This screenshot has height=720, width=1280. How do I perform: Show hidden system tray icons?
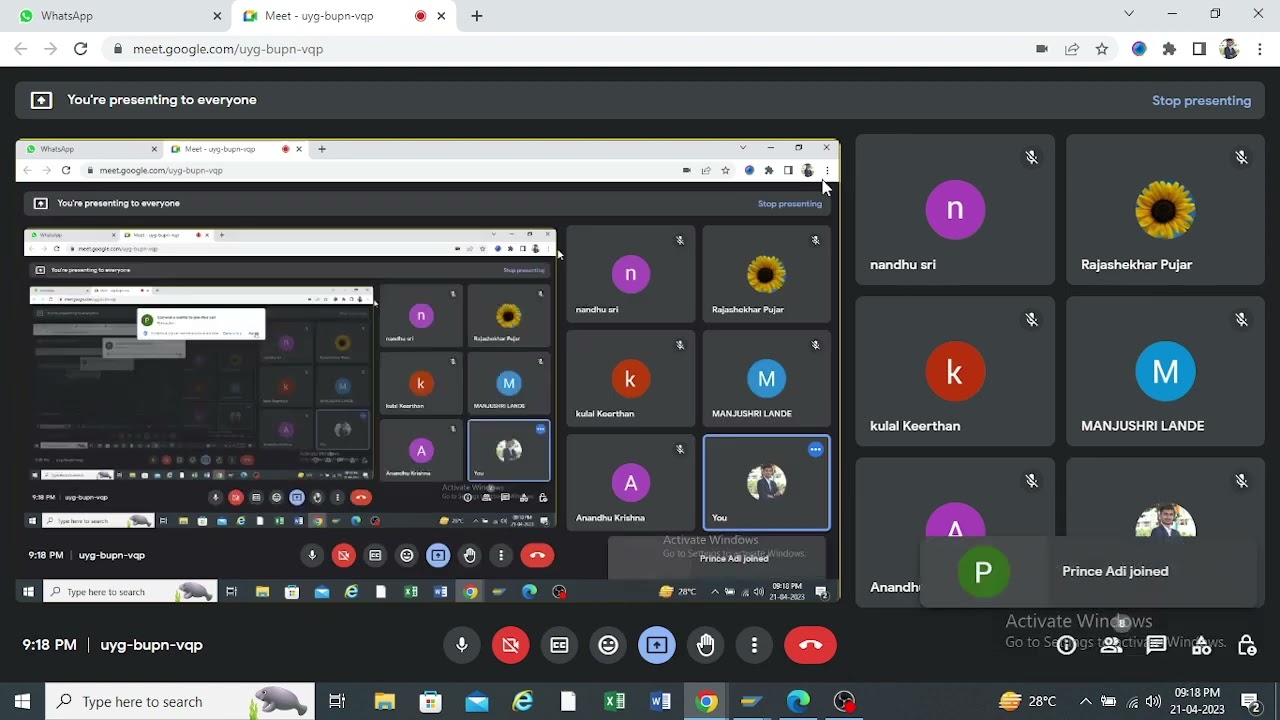click(1085, 701)
